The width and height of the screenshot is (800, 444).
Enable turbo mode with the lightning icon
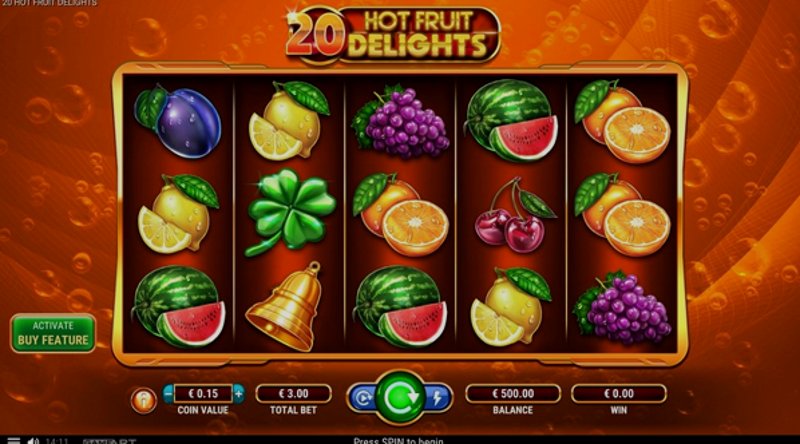pos(437,398)
